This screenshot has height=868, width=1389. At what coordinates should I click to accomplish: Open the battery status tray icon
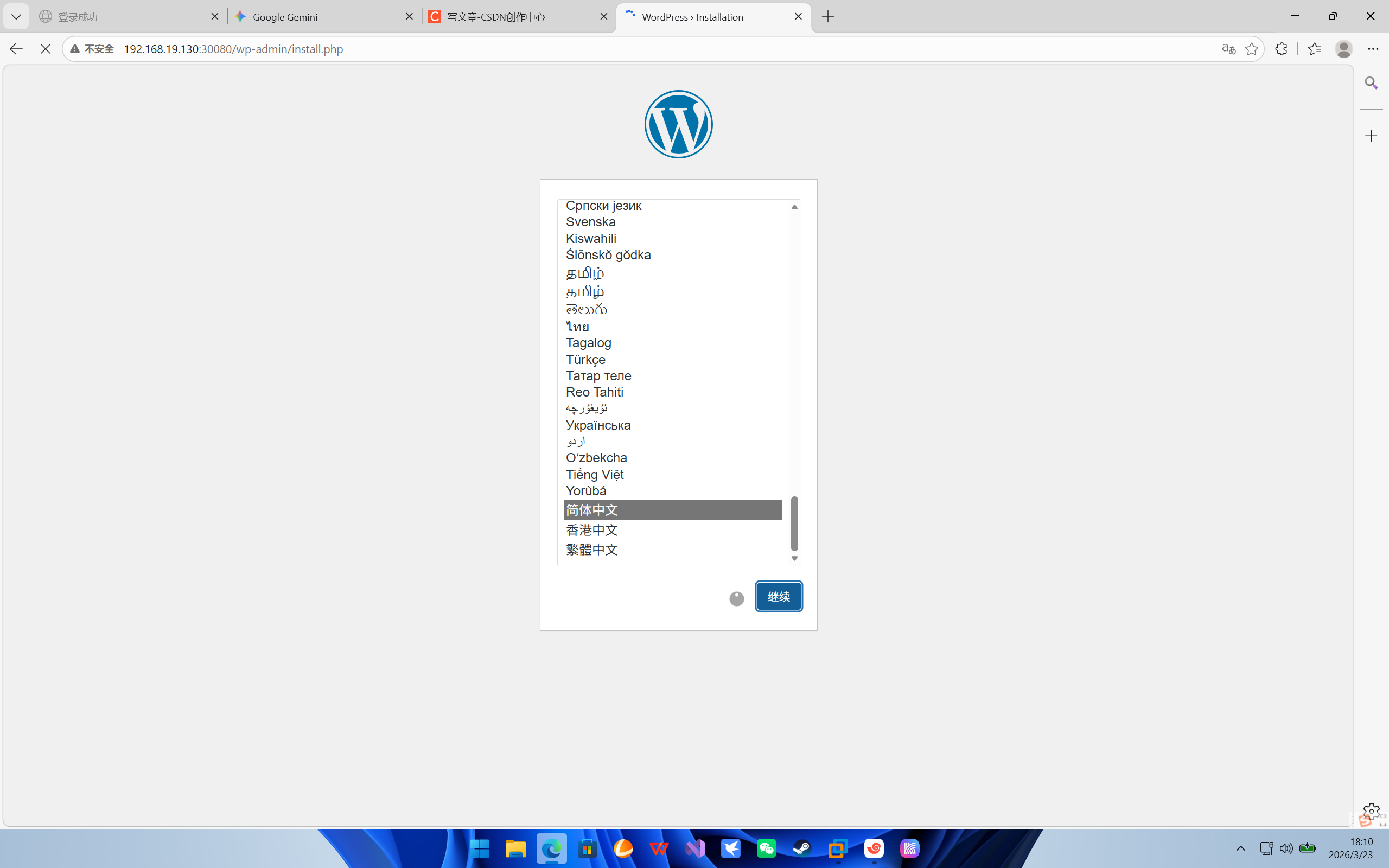click(x=1308, y=848)
